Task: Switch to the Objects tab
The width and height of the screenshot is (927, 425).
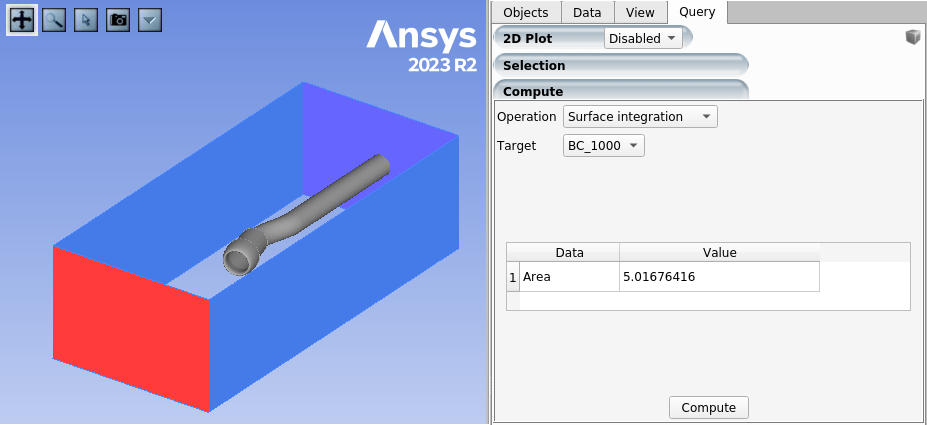Action: click(527, 12)
